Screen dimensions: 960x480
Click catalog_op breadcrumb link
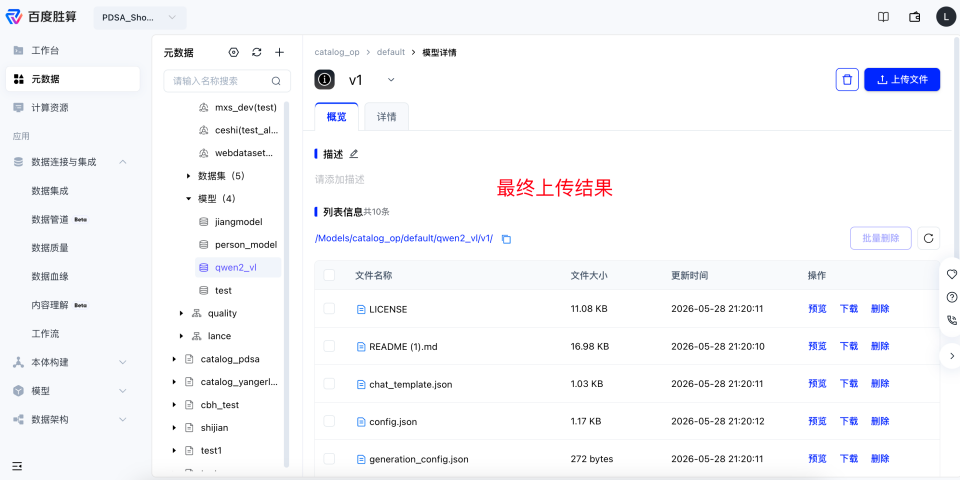point(337,52)
